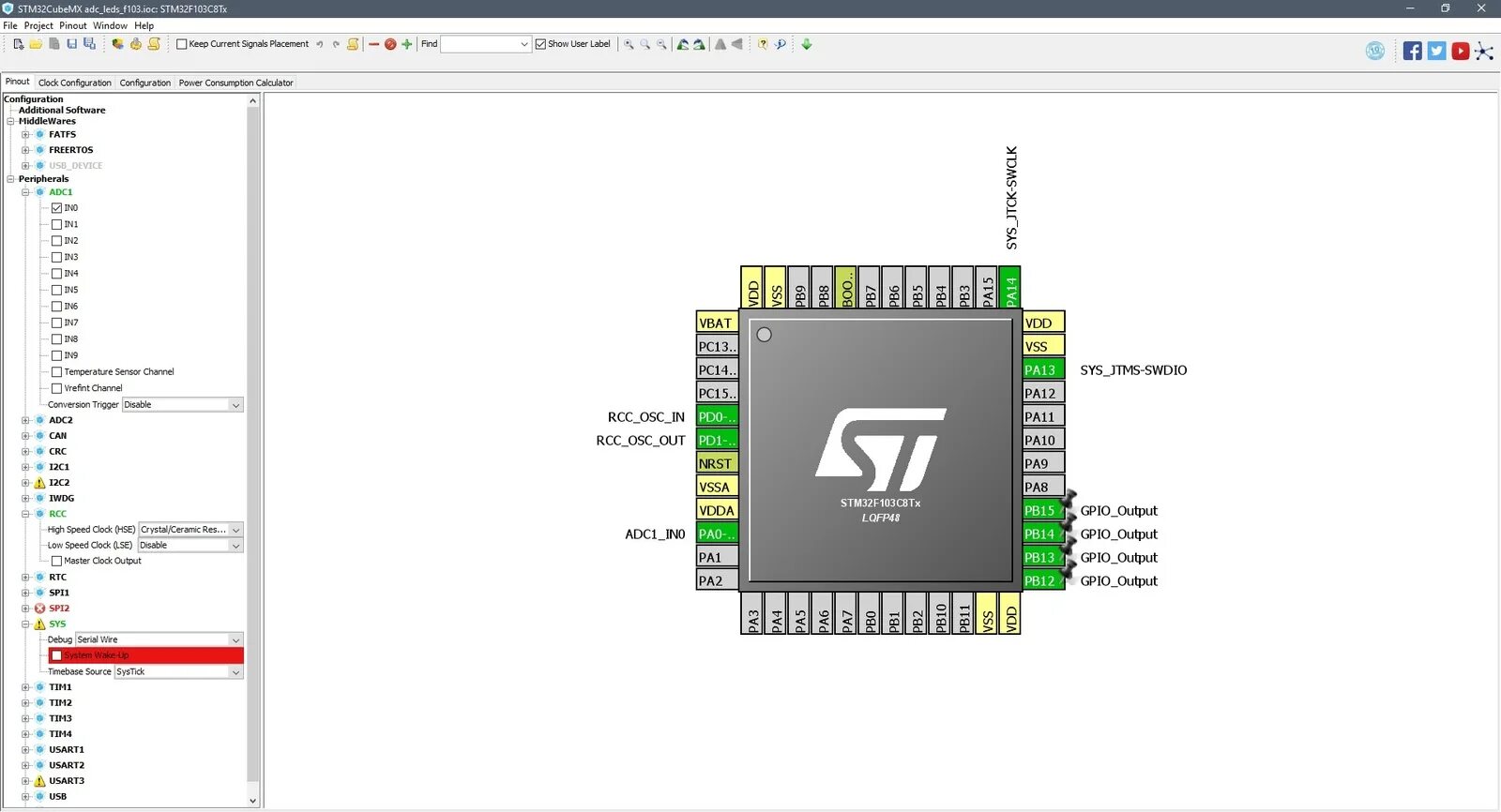The height and width of the screenshot is (812, 1501).
Task: Click the rotate right chip view icon
Action: point(699,44)
